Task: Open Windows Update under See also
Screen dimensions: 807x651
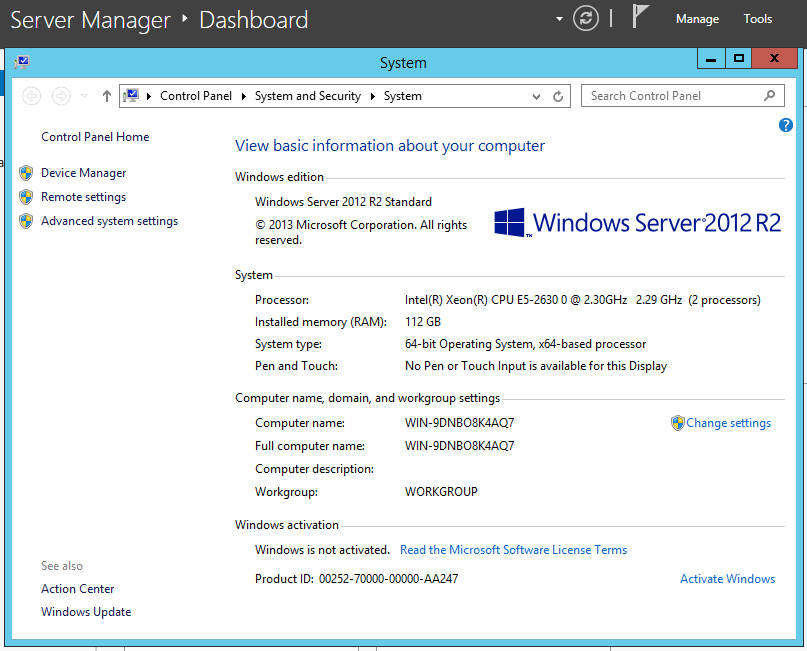Action: [x=86, y=612]
